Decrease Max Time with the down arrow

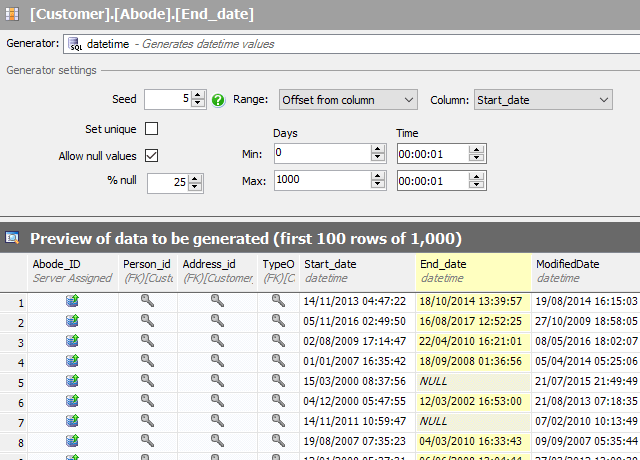476,185
